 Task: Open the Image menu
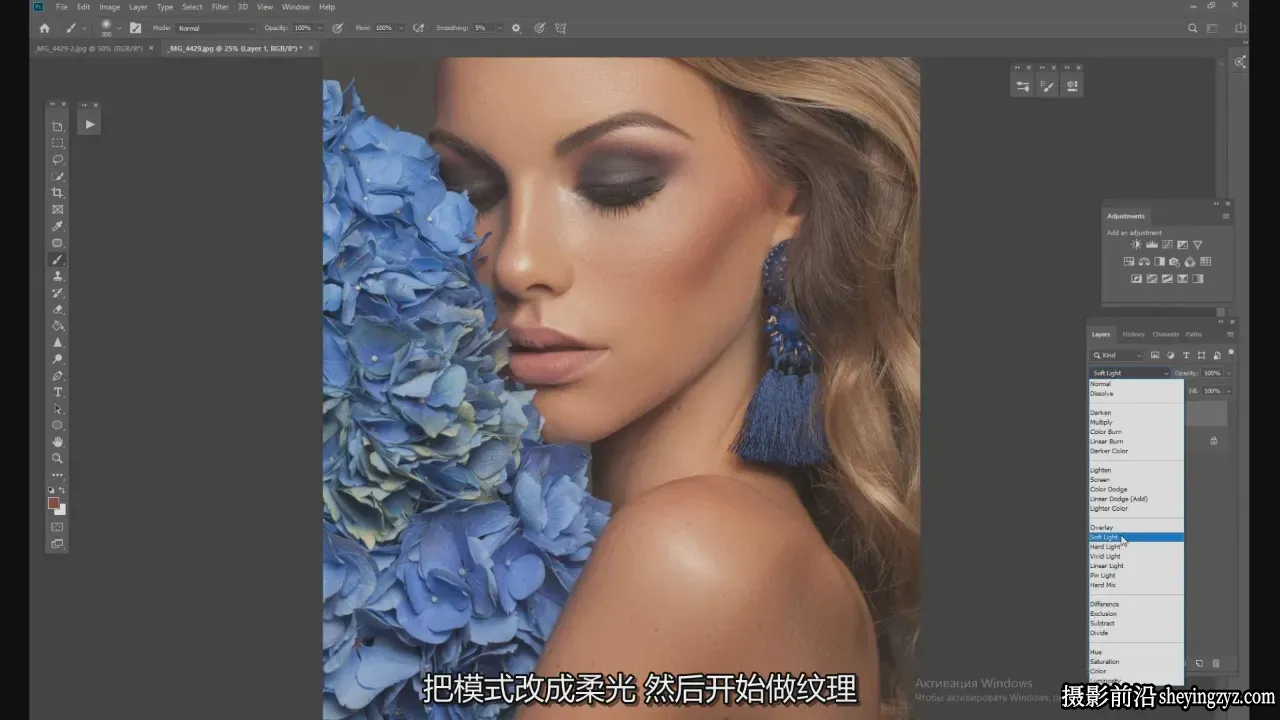tap(109, 7)
